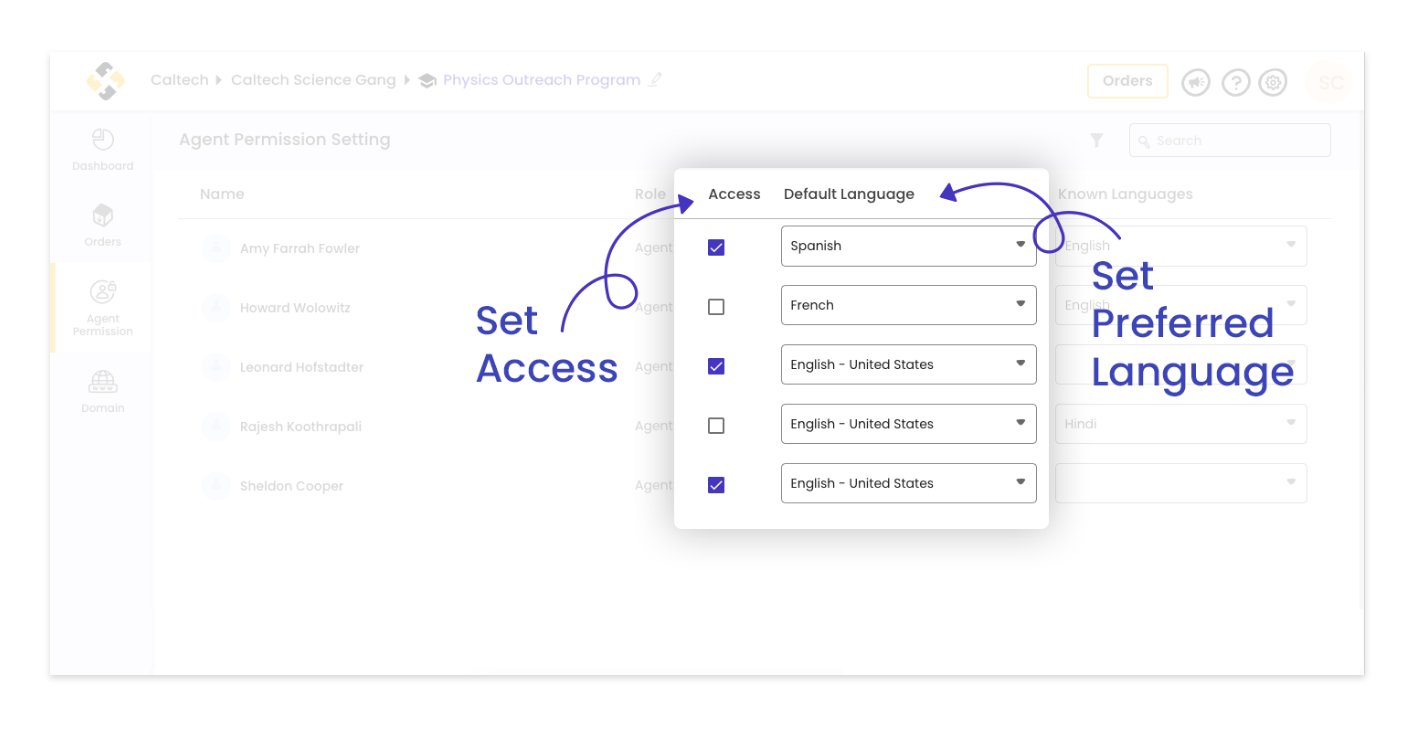This screenshot has width=1409, height=734.
Task: Edit program name with pencil icon
Action: coord(656,80)
